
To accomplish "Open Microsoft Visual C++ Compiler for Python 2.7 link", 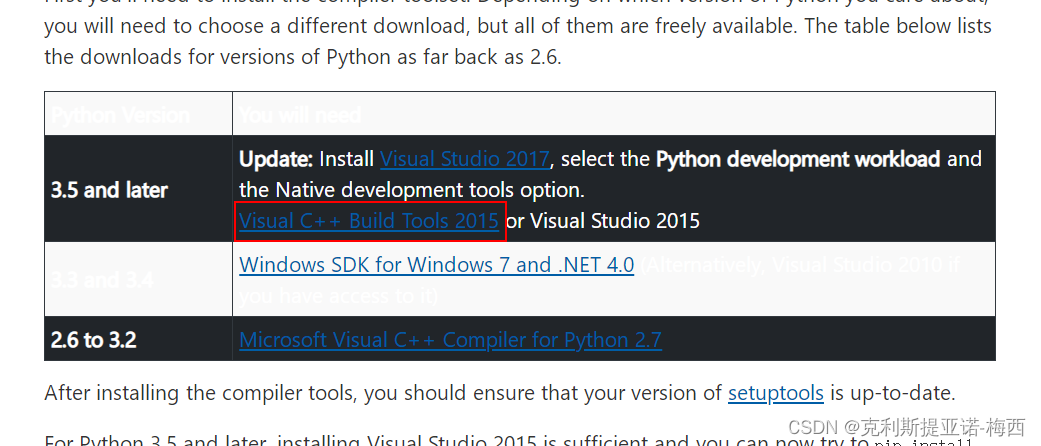I will [450, 340].
